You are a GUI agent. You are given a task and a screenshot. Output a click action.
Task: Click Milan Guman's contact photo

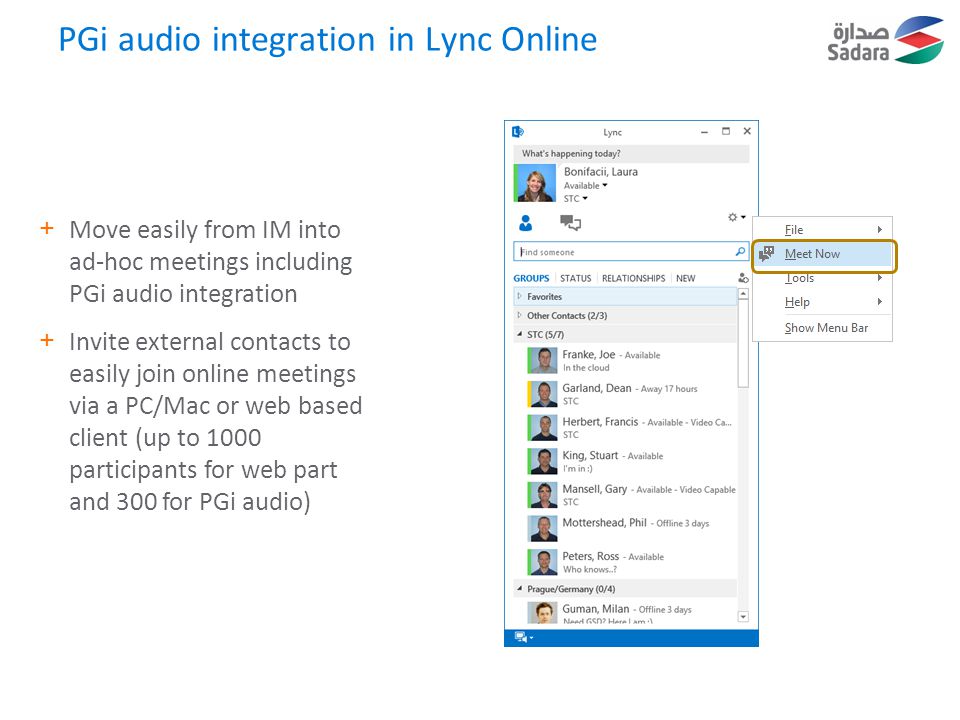click(542, 613)
